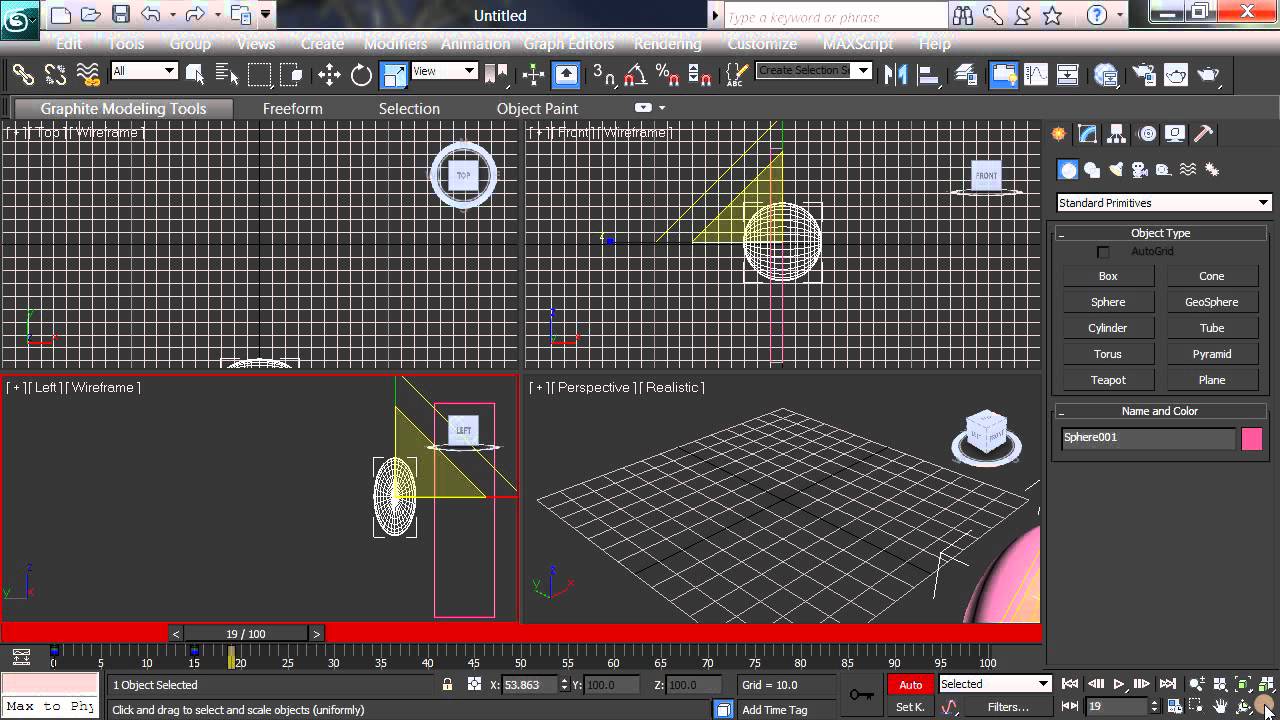Select the Link tool in main toolbar
1280x720 pixels.
coord(22,74)
